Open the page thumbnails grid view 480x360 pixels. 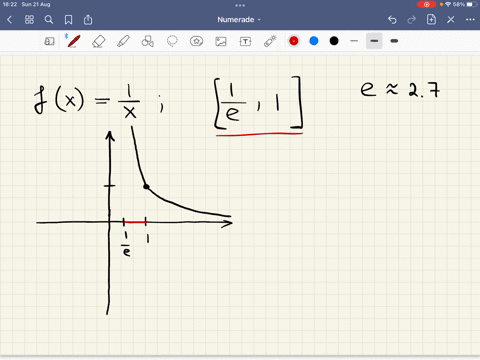(x=29, y=20)
